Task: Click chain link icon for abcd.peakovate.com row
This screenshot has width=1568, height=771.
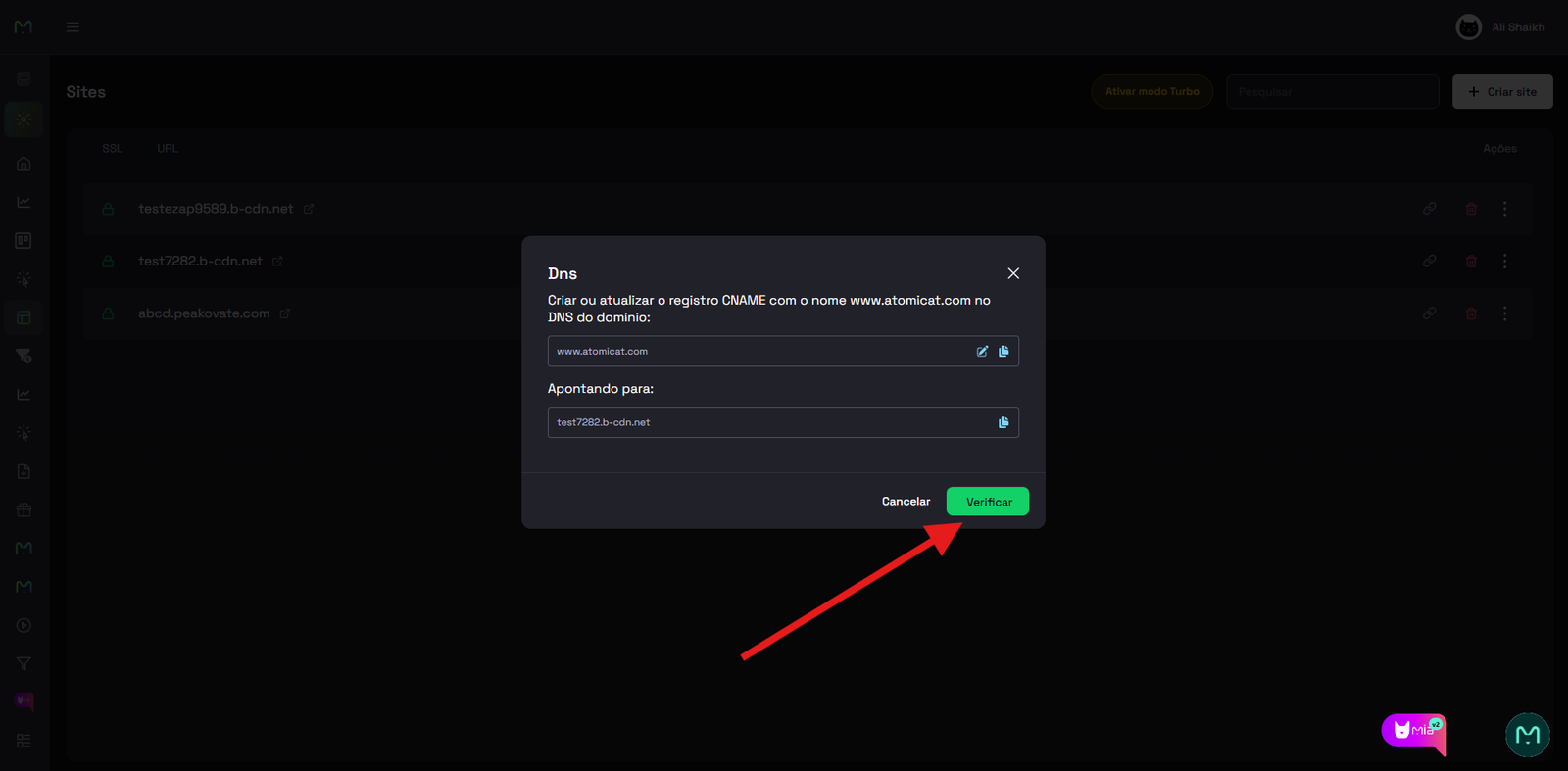Action: coord(1430,313)
